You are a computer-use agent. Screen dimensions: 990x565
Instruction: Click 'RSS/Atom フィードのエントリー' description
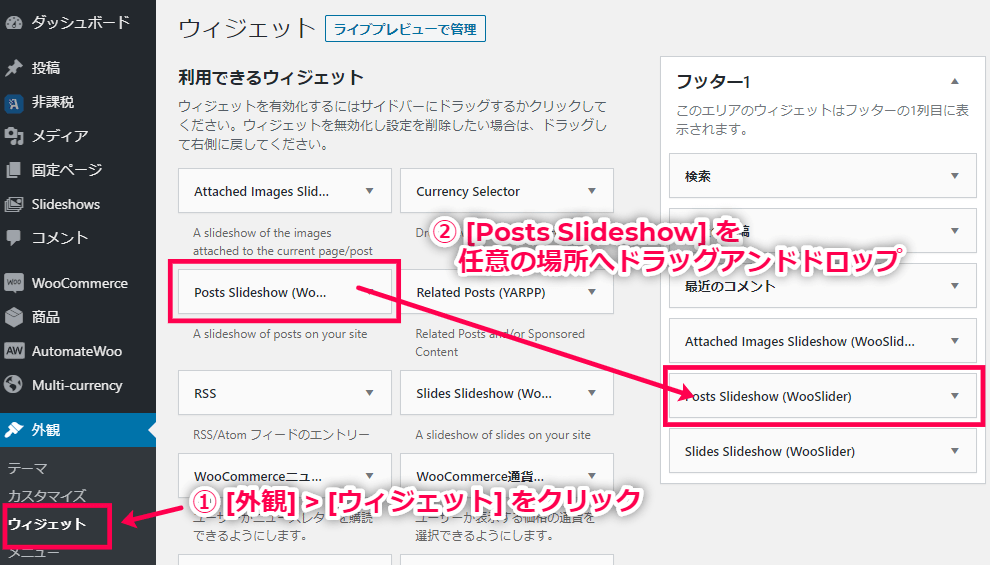tap(281, 434)
